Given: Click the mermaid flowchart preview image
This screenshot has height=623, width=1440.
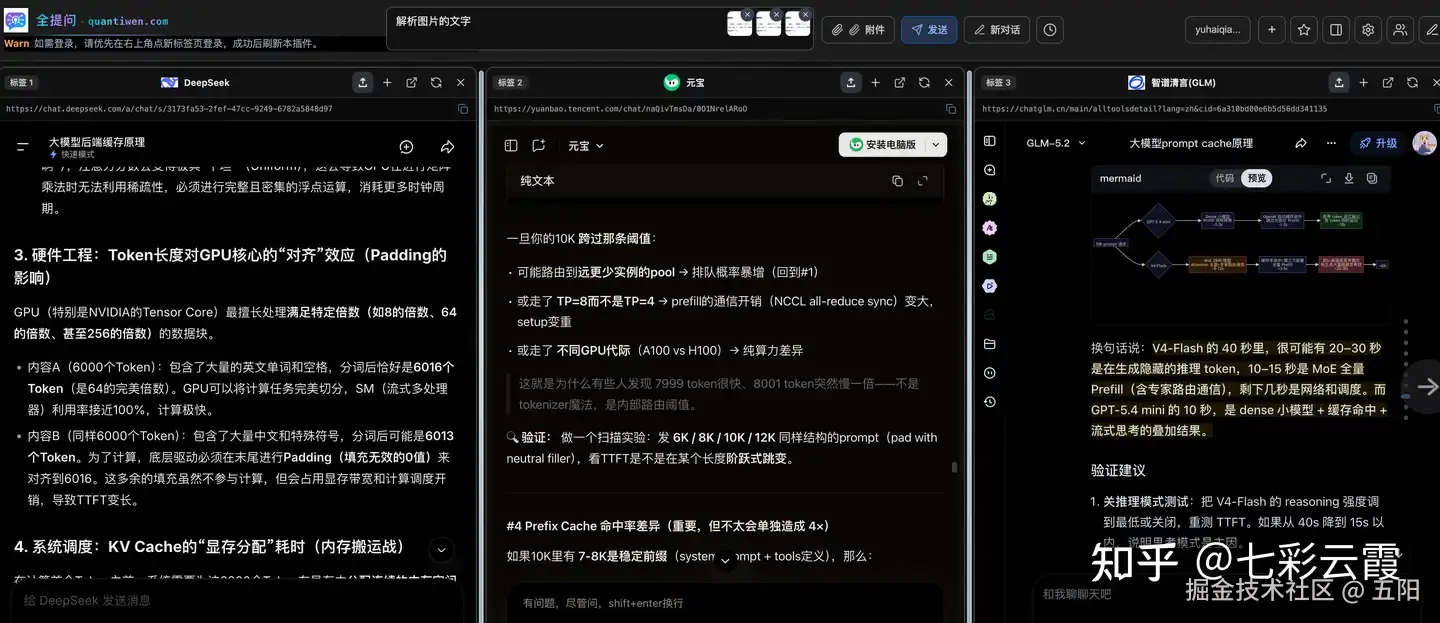Looking at the screenshot, I should point(1240,241).
